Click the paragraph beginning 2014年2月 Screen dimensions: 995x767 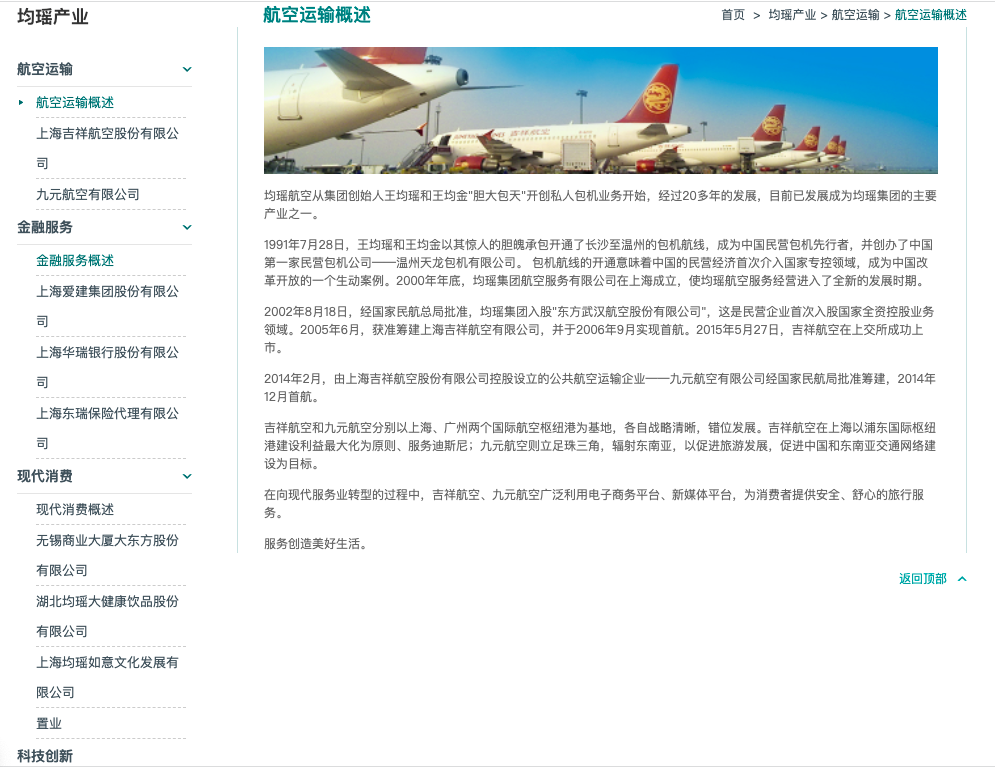(600, 388)
